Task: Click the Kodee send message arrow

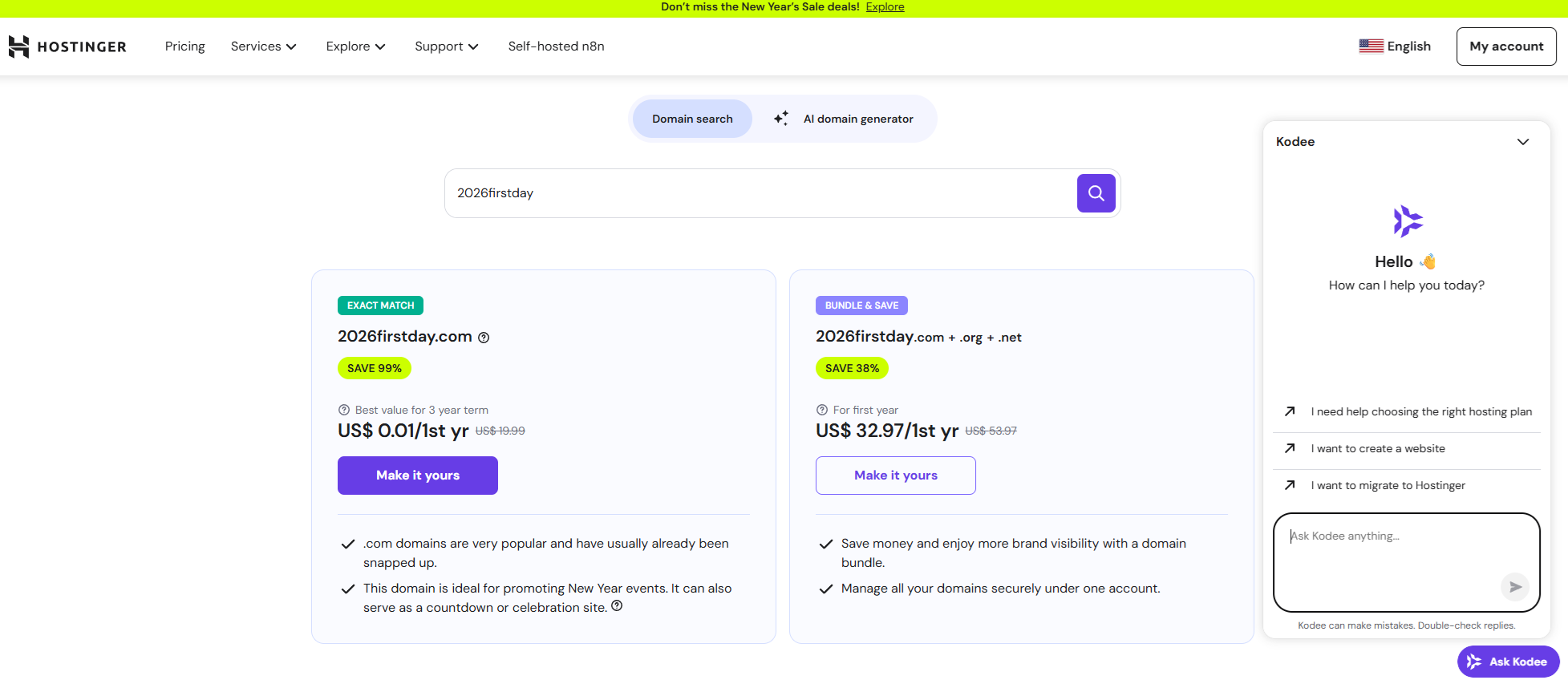Action: click(x=1515, y=587)
